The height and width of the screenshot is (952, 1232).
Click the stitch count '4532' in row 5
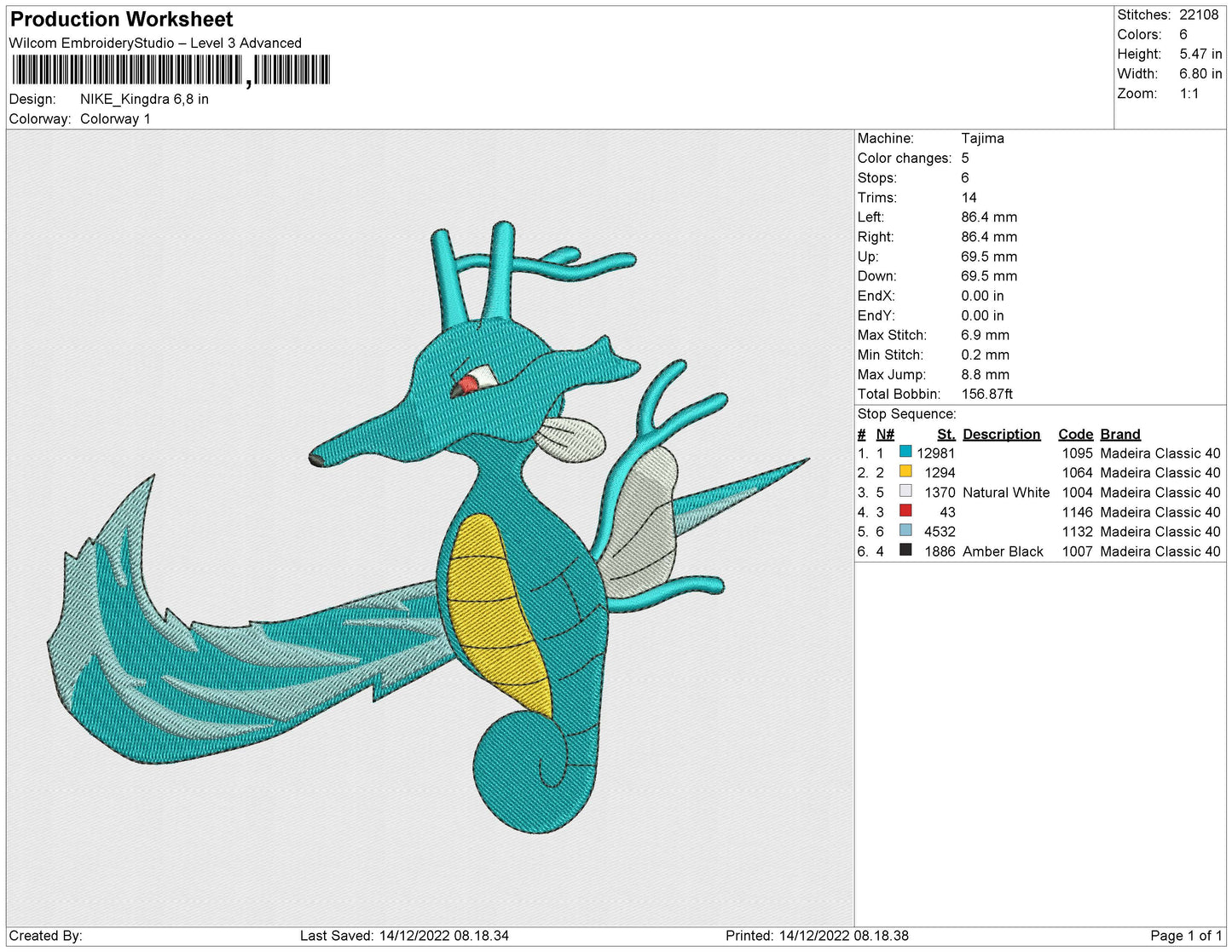pyautogui.click(x=940, y=532)
